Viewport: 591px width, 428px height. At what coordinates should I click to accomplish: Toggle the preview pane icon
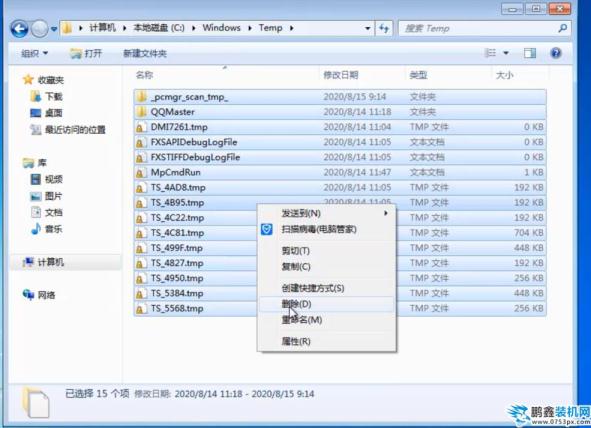click(530, 53)
